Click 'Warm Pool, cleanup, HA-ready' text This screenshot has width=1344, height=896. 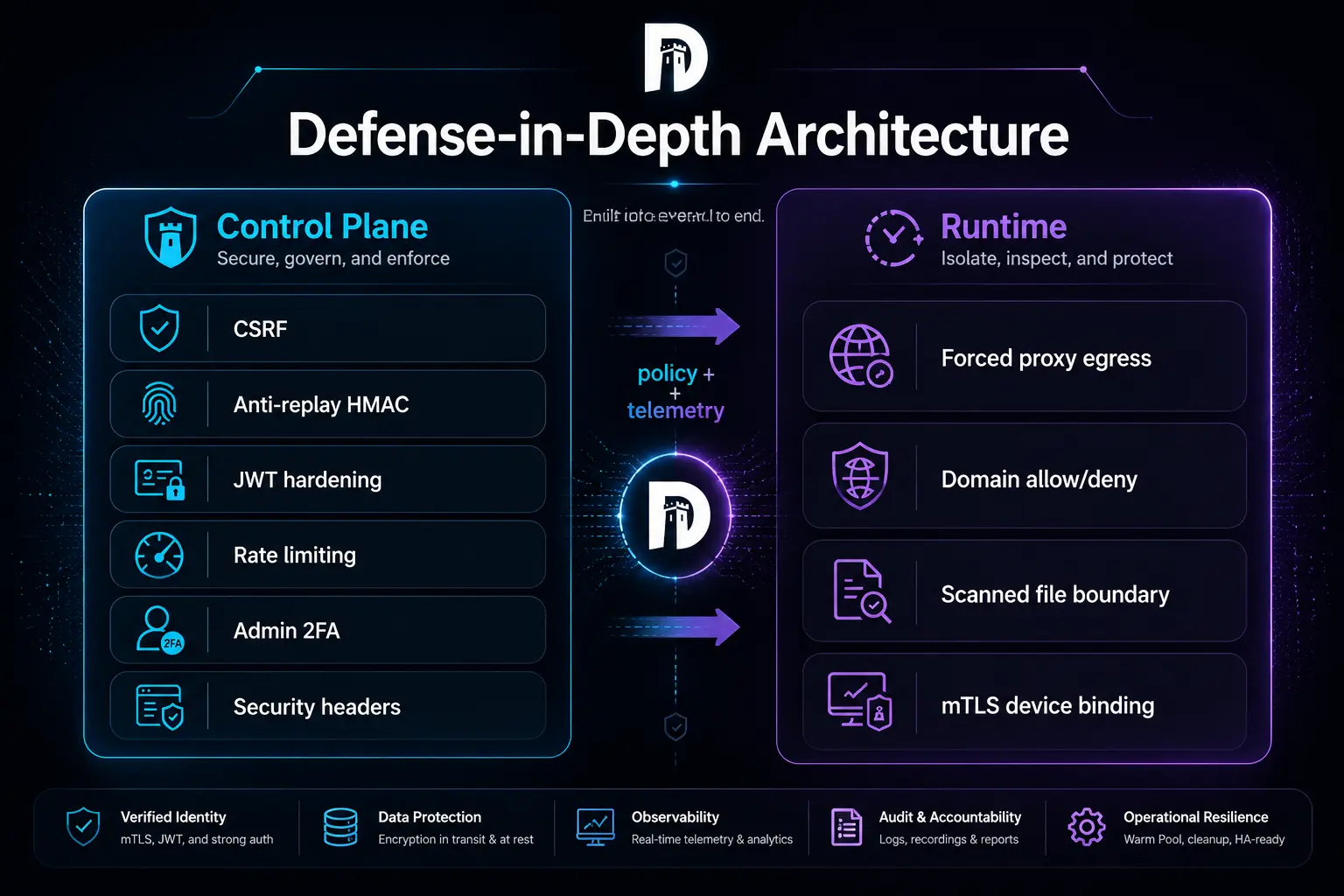click(x=1204, y=840)
